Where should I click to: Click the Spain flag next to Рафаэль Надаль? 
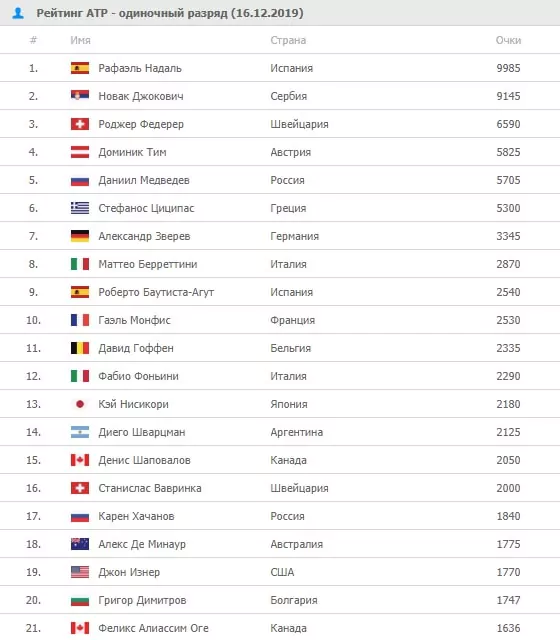point(80,68)
